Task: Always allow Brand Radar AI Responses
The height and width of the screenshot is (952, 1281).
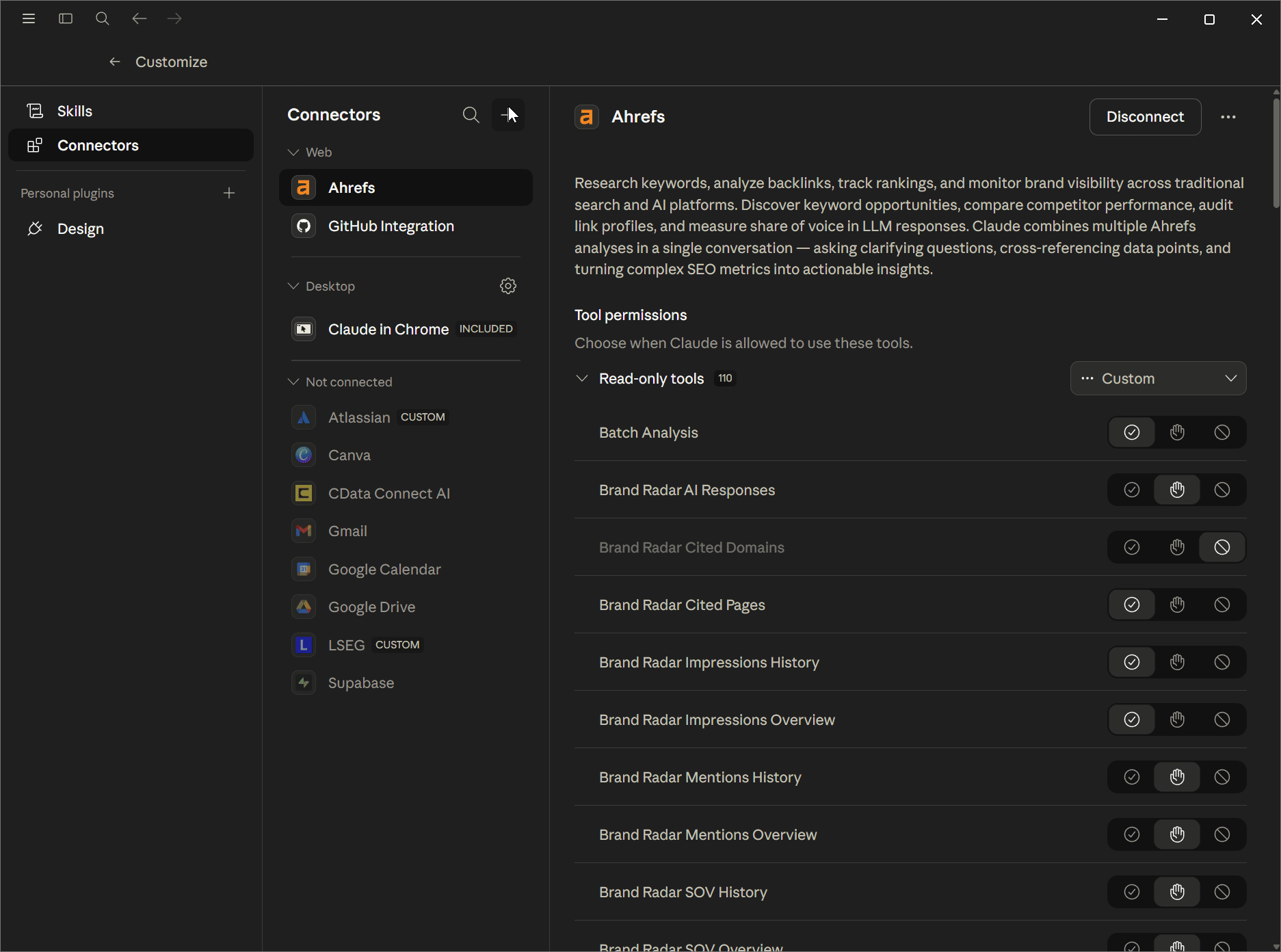Action: [x=1132, y=490]
